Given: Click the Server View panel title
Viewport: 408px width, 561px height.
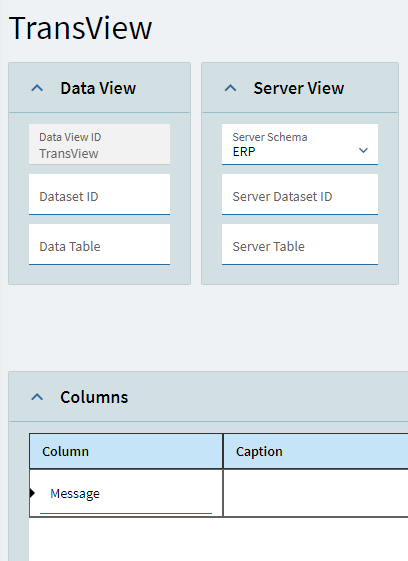Looking at the screenshot, I should [x=299, y=88].
